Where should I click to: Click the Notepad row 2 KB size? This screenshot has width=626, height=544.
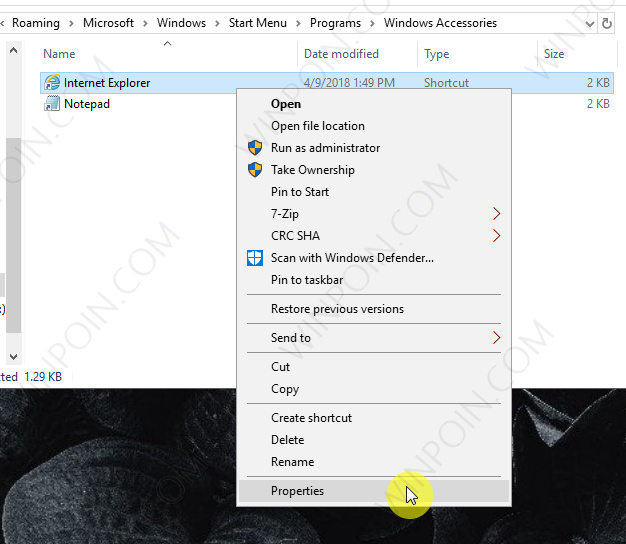[598, 104]
